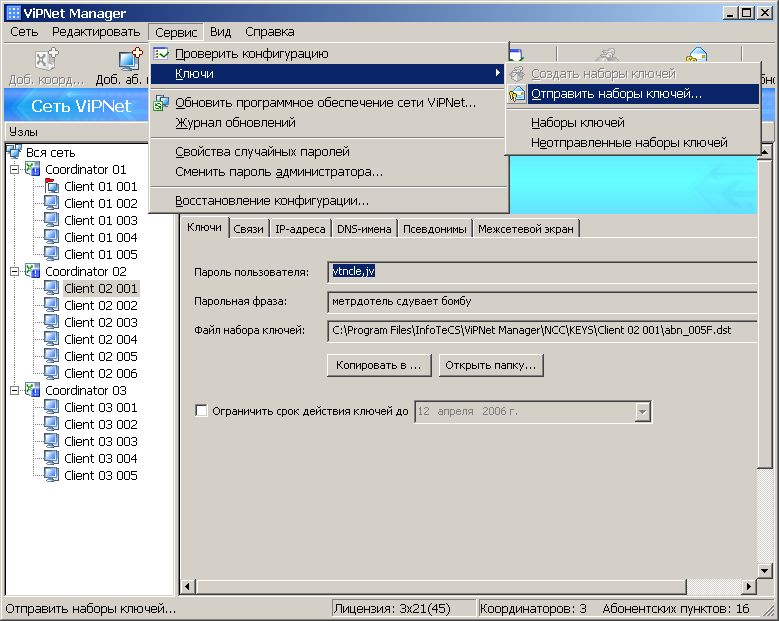Click the Парольная фраза field
Screen dimensions: 779x621
543,302
